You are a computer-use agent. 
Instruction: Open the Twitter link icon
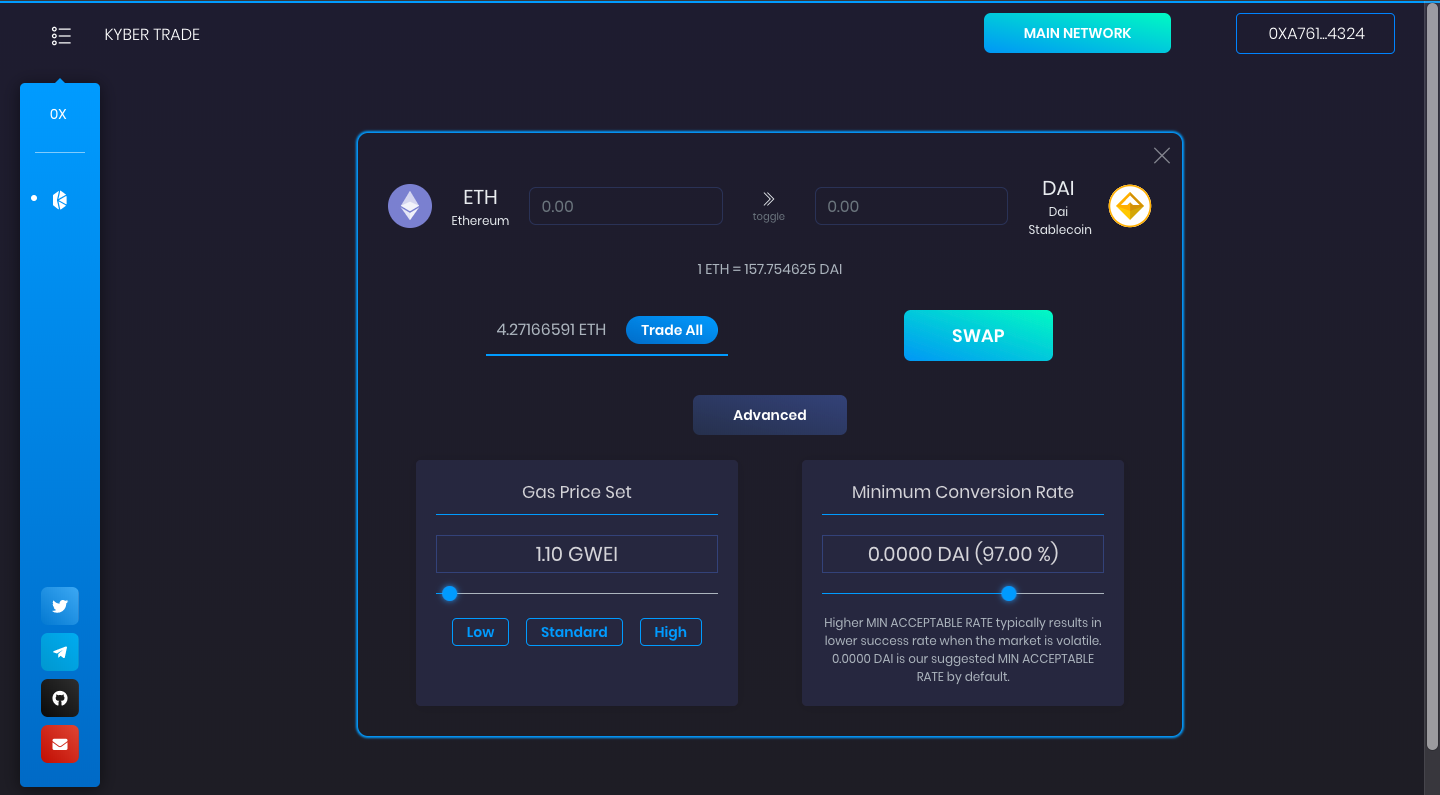click(x=60, y=606)
